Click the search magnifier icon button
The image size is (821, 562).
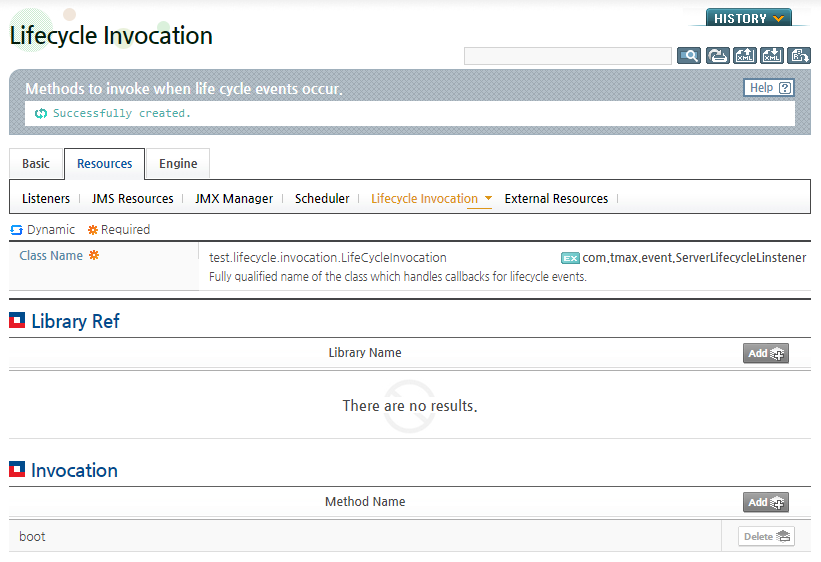click(689, 56)
